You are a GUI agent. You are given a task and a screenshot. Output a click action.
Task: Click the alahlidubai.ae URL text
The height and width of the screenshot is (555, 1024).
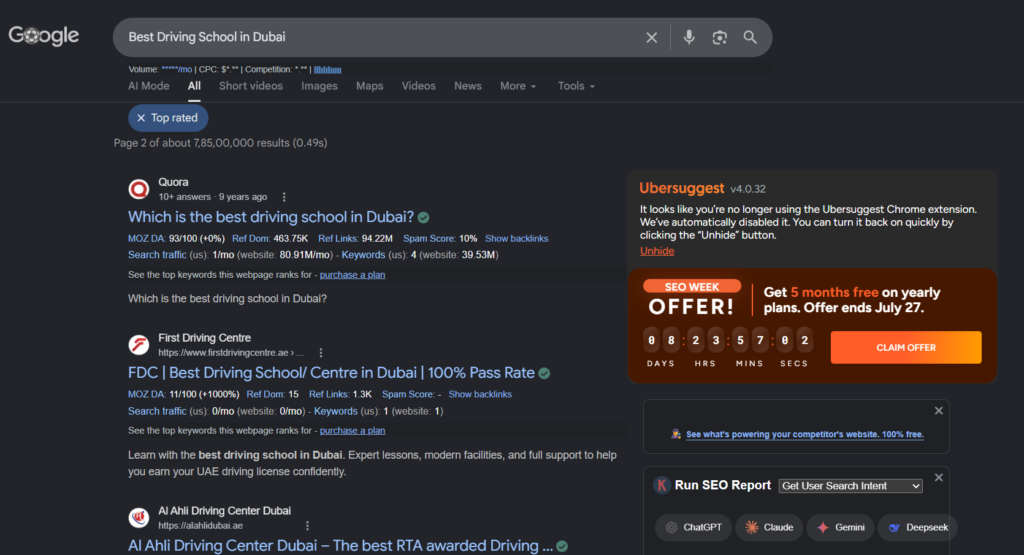[200, 526]
